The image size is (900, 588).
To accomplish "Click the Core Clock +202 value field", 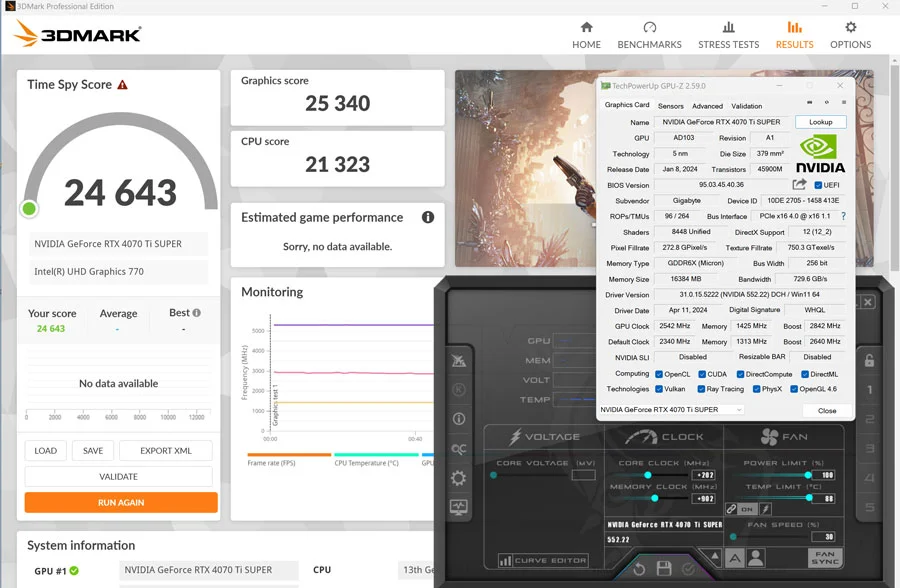I will click(x=705, y=475).
